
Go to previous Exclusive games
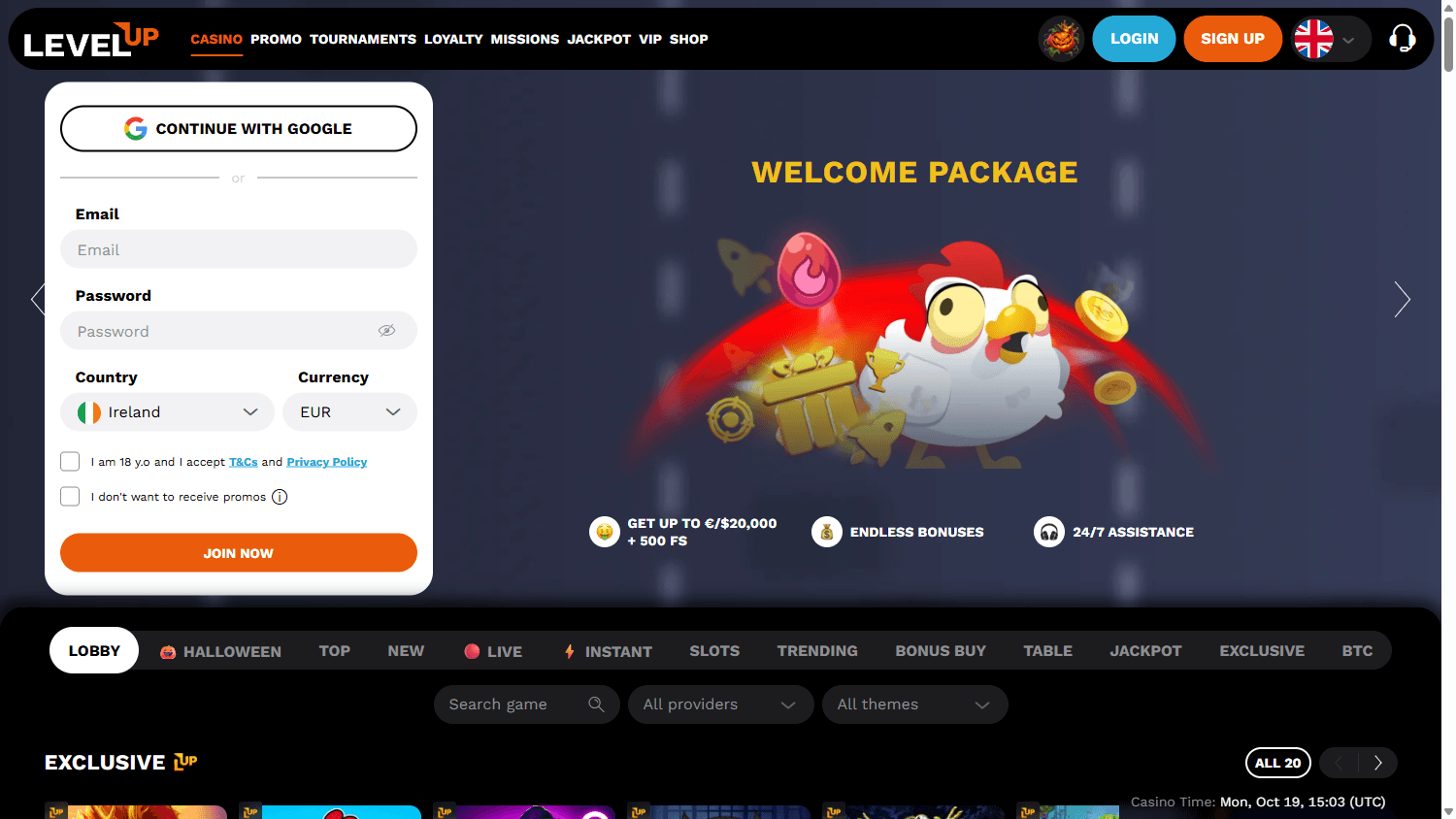coord(1340,763)
